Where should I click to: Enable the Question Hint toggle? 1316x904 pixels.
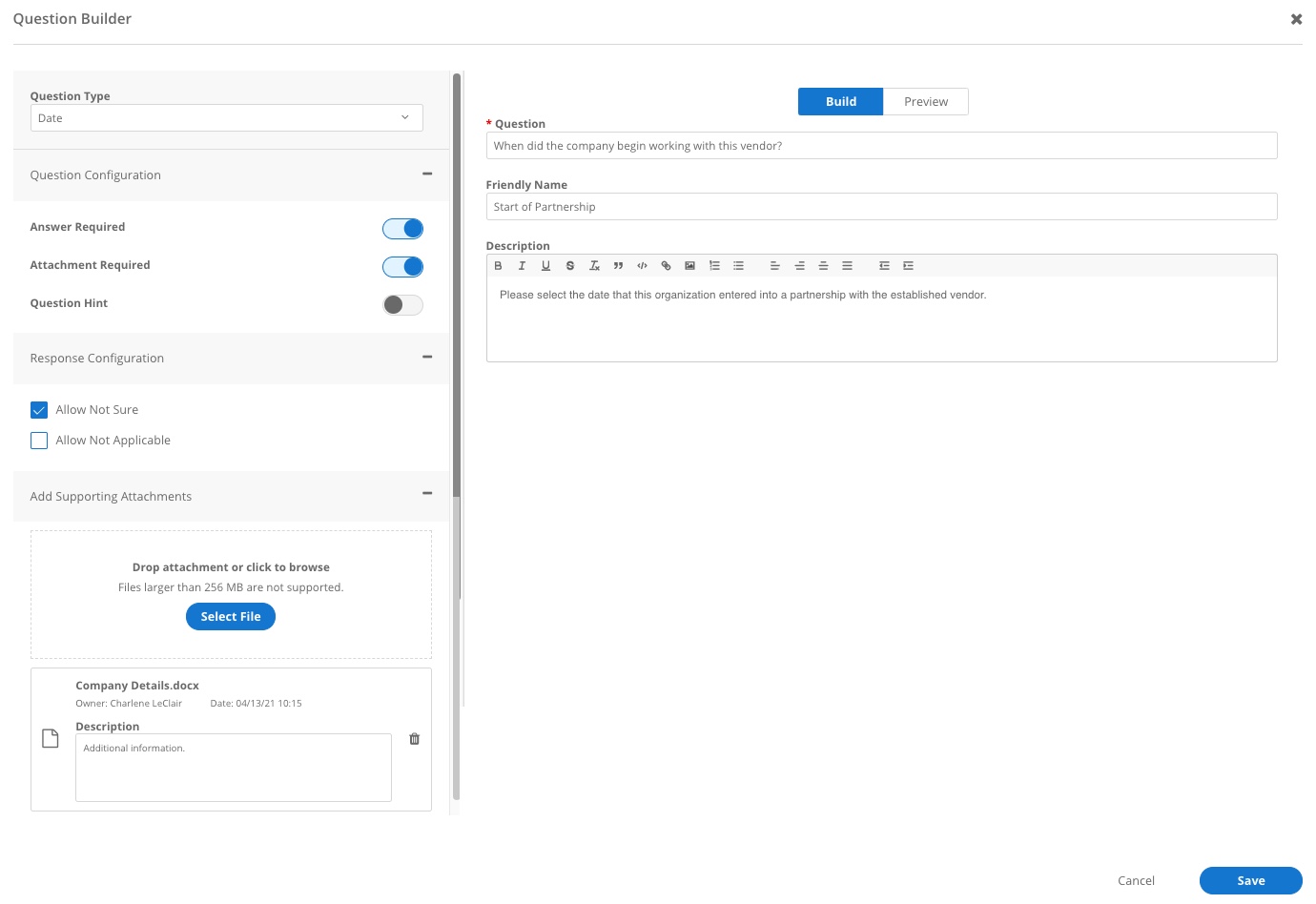(402, 305)
